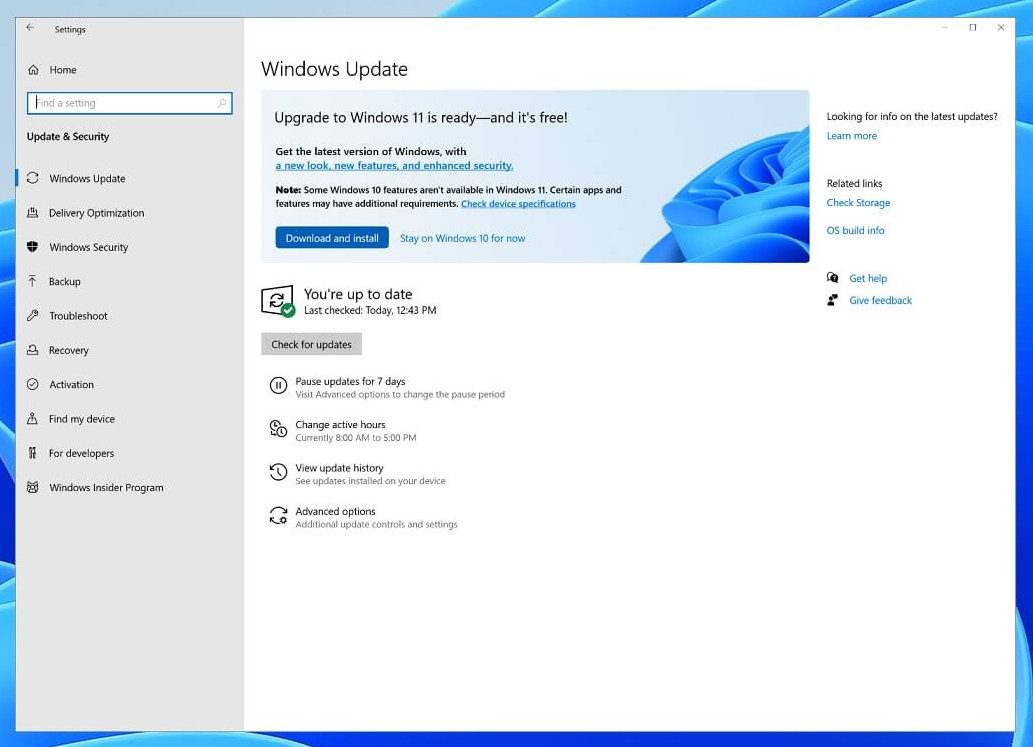
Task: Click the Advanced options gear-sync icon
Action: [279, 515]
